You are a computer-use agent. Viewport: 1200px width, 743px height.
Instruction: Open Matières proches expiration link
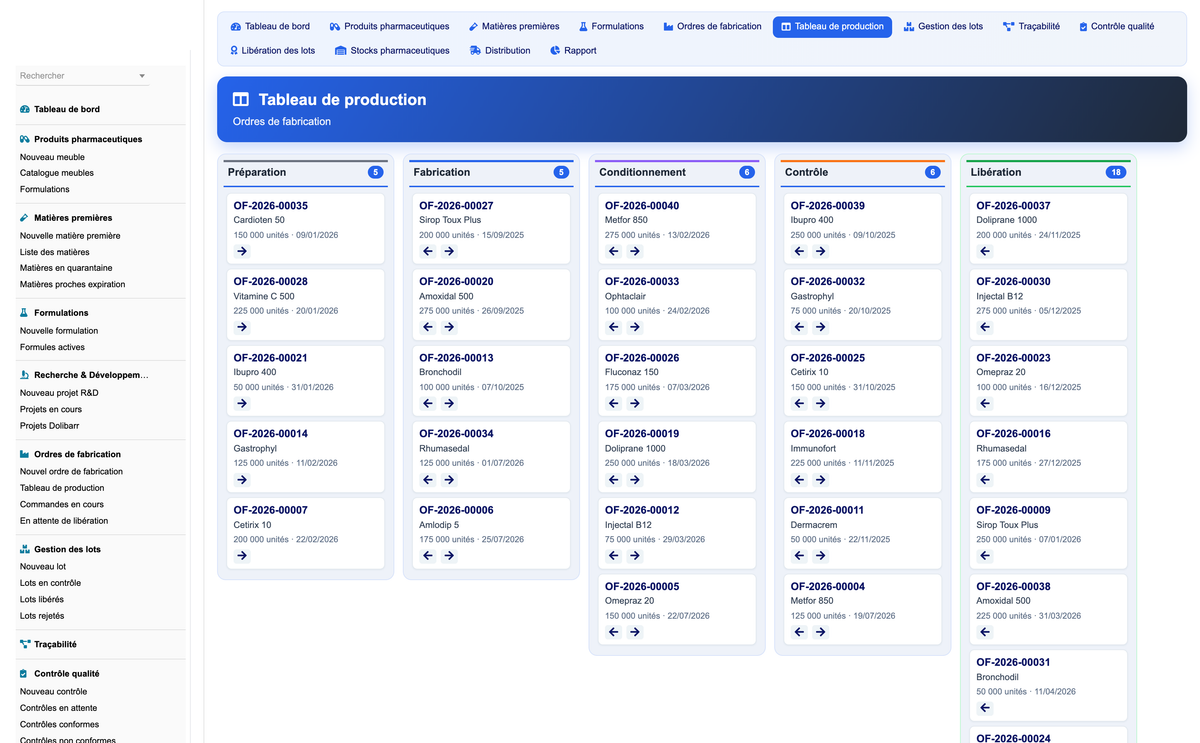tap(73, 285)
